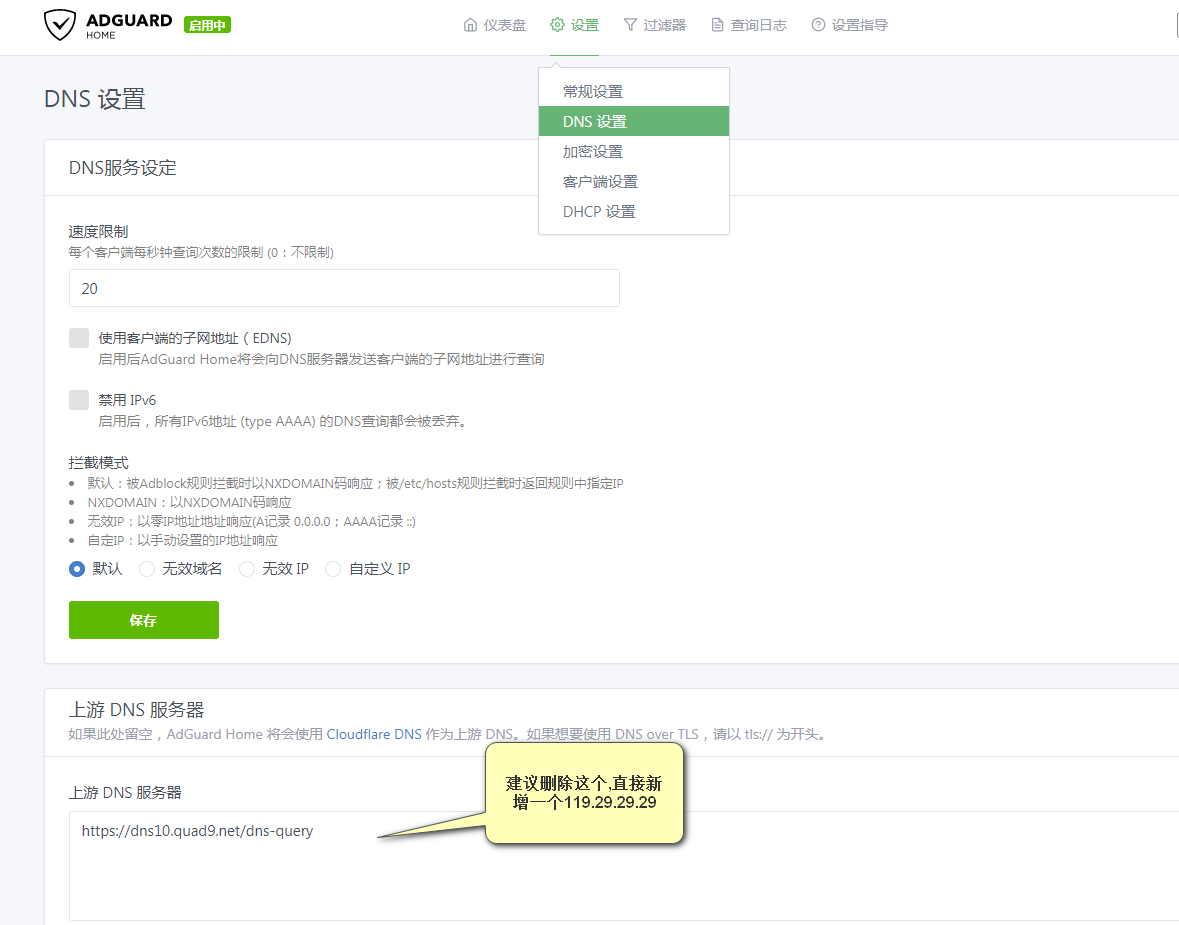This screenshot has height=925, width=1179.
Task: Open the 查询日志 document icon
Action: (717, 25)
